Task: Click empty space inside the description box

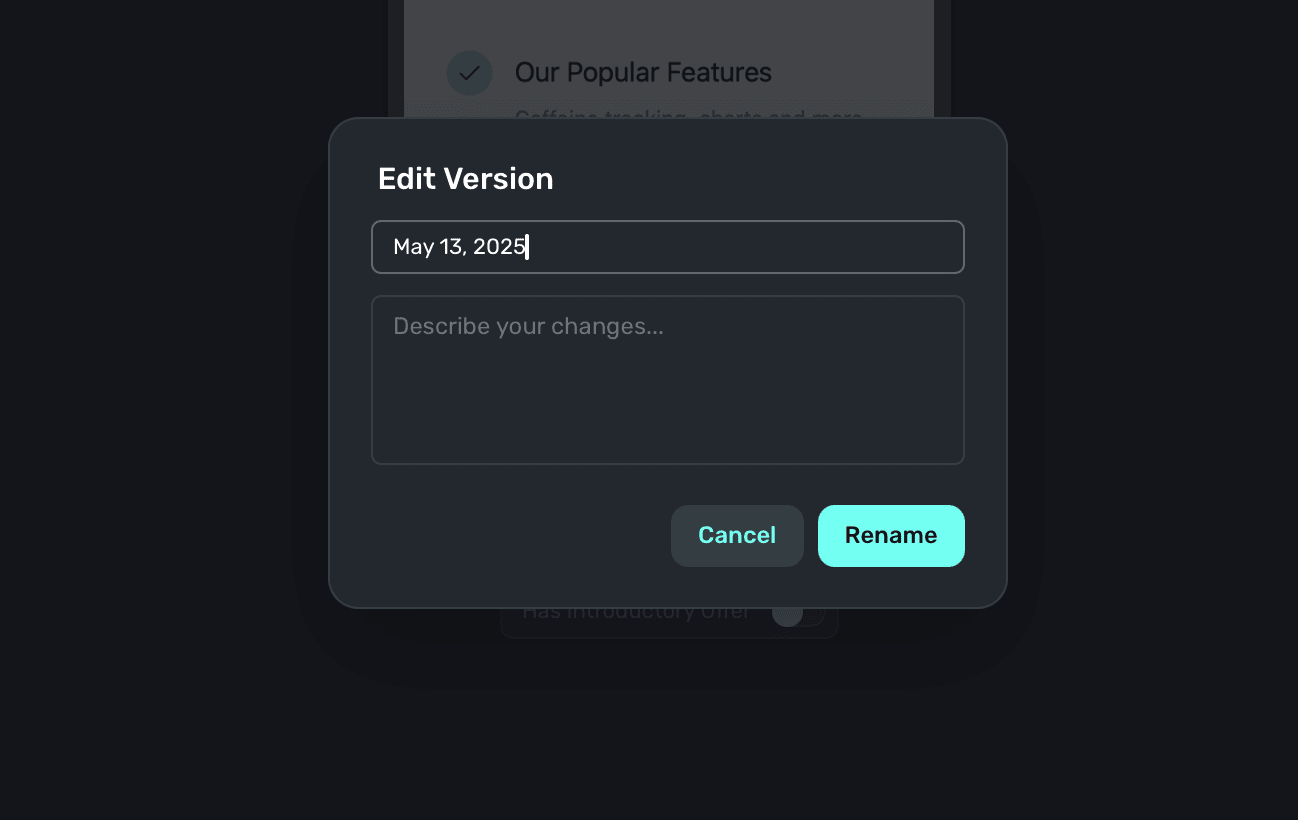Action: tap(667, 410)
